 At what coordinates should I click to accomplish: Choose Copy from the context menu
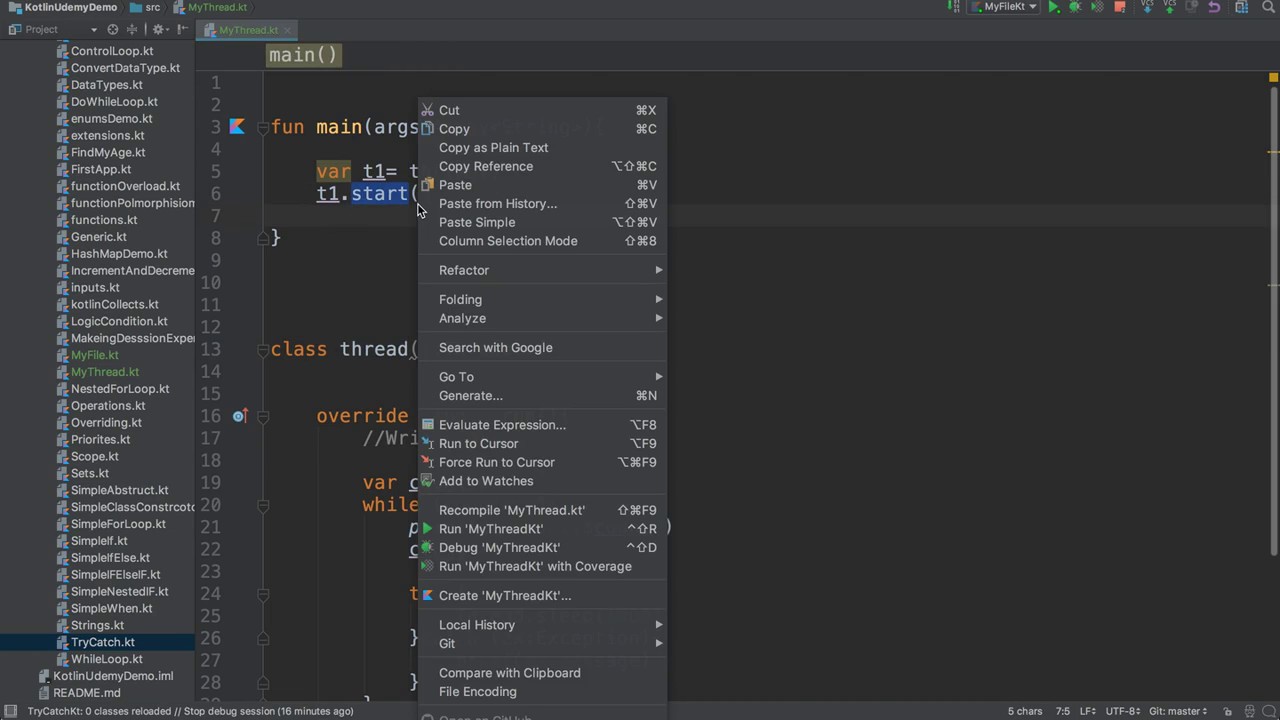[x=541, y=129]
